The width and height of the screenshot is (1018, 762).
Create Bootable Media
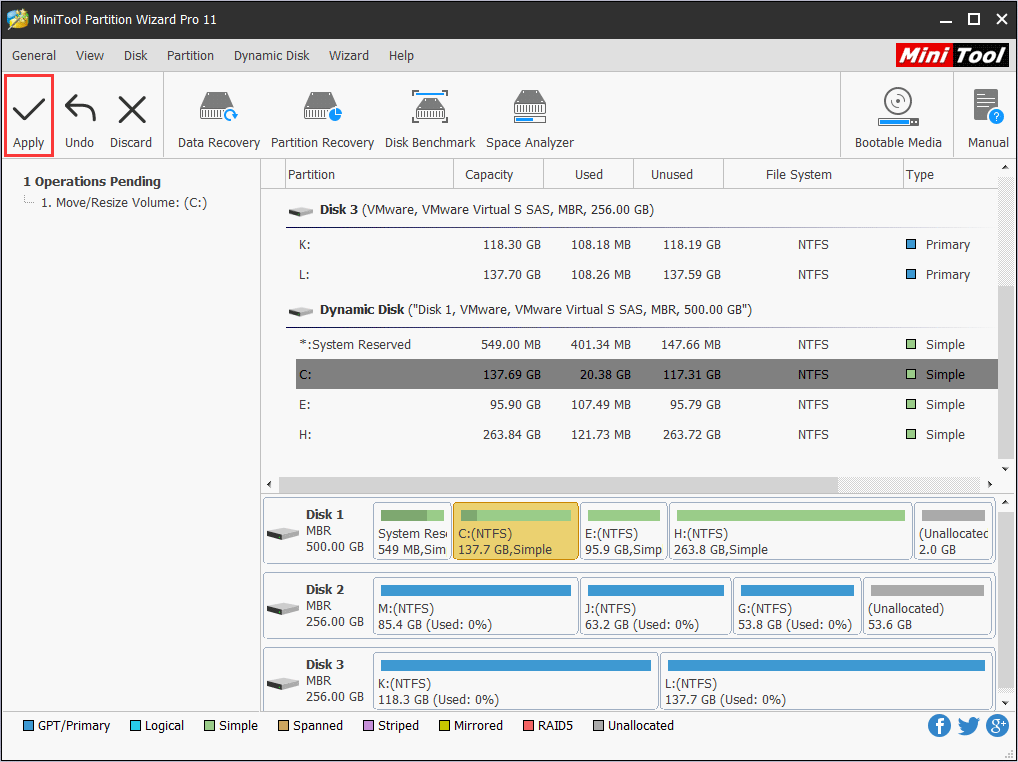click(x=898, y=119)
